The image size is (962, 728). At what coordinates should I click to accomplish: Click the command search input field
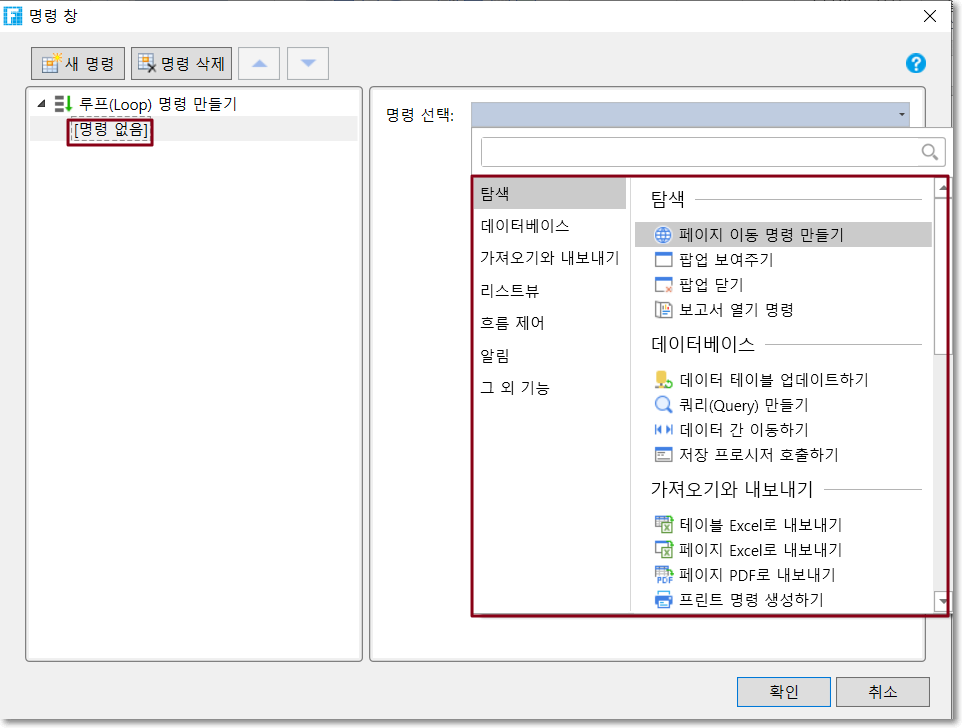(700, 152)
